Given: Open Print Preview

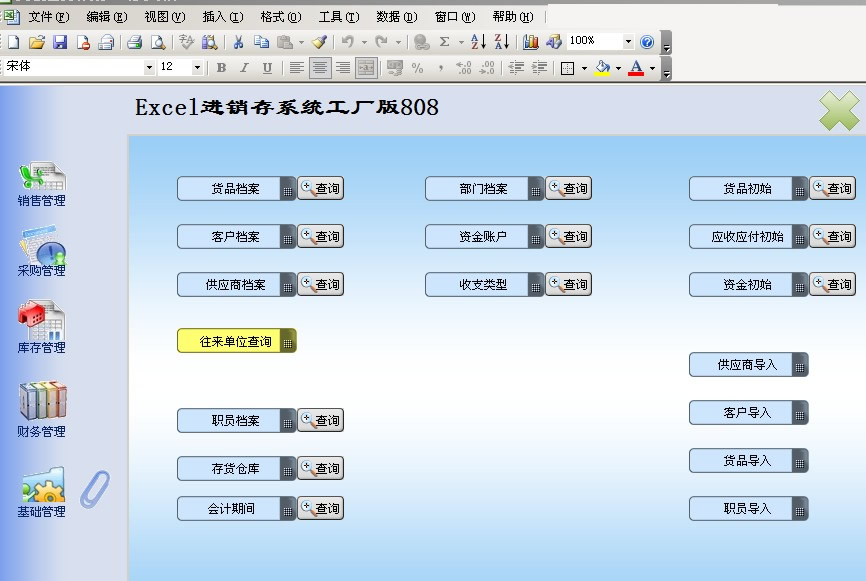Looking at the screenshot, I should click(158, 42).
